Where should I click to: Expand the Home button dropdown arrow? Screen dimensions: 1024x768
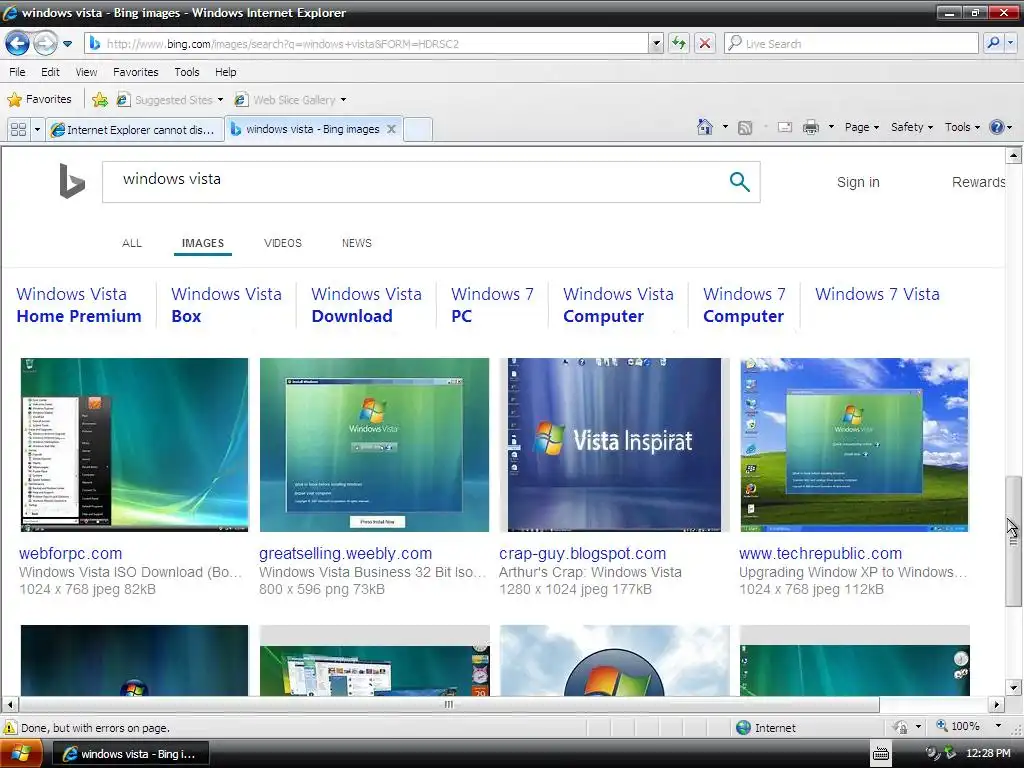tap(725, 127)
